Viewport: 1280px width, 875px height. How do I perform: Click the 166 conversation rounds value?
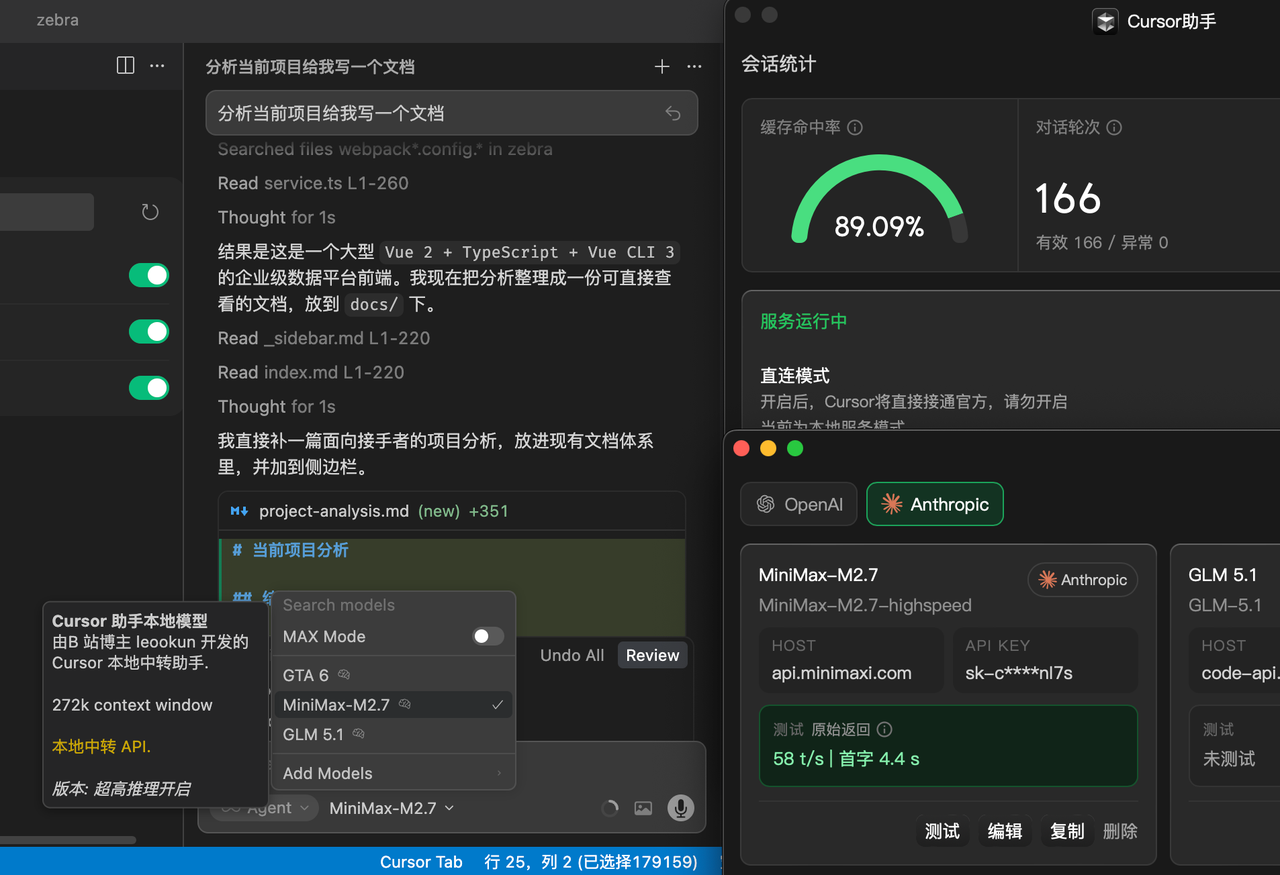click(1068, 198)
